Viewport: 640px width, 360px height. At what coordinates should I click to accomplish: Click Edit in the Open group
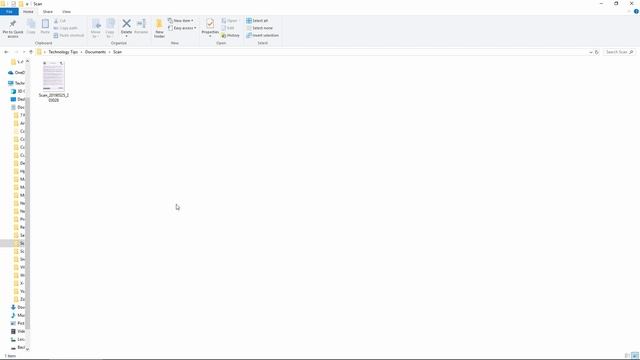(228, 28)
